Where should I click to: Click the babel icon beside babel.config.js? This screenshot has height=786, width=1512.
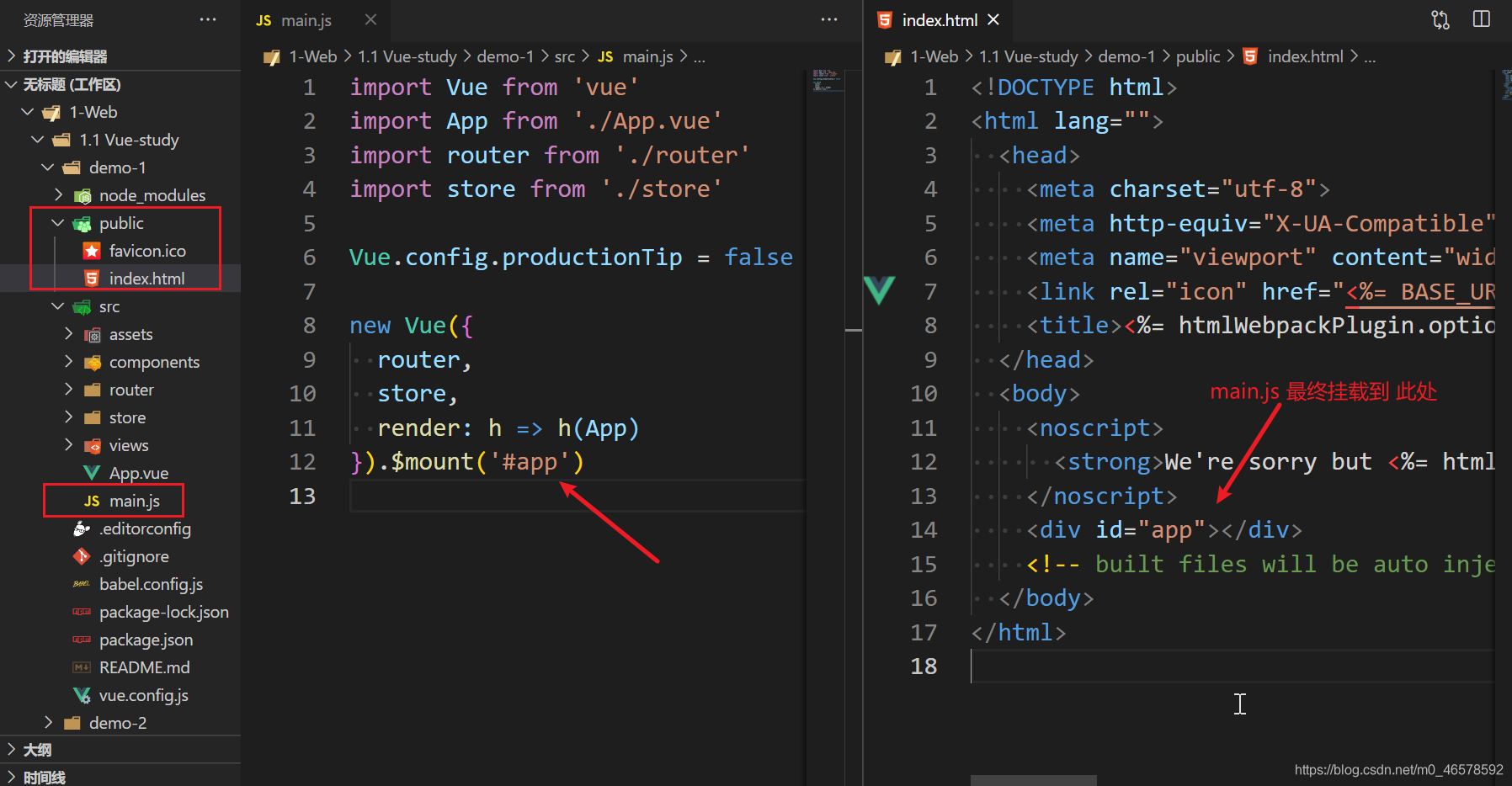(x=82, y=584)
